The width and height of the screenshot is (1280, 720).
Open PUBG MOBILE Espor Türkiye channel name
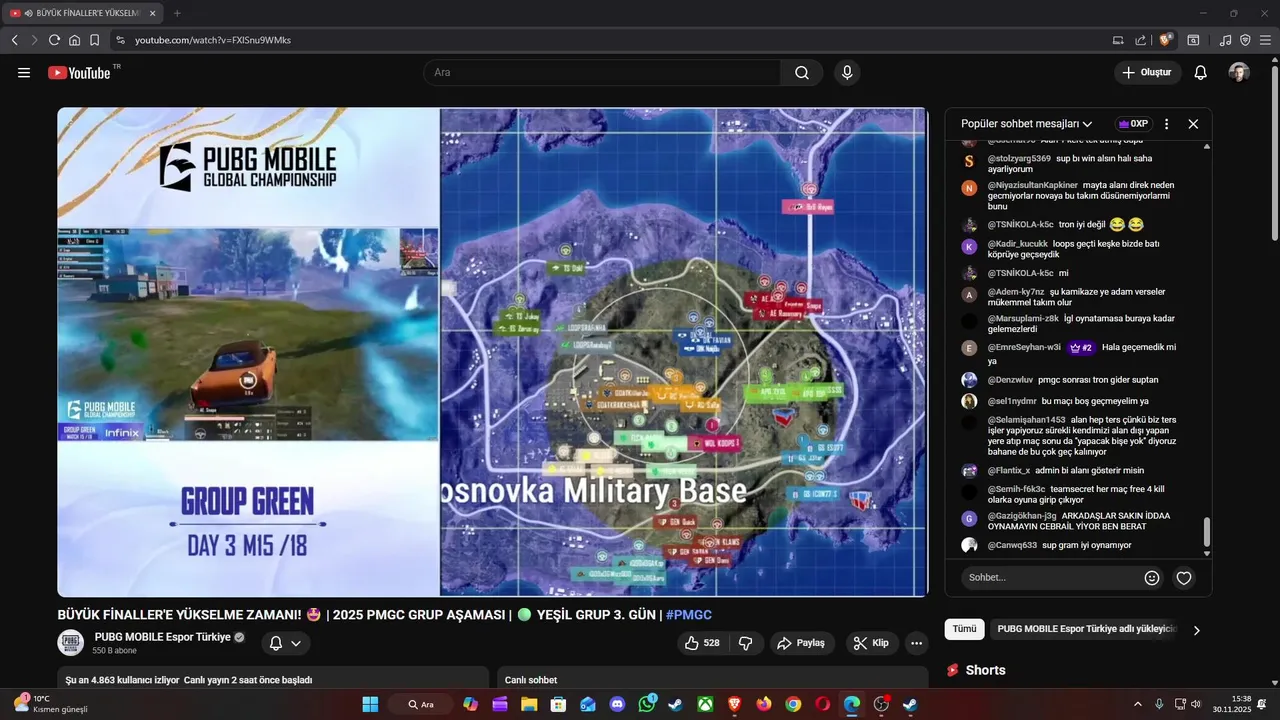click(163, 637)
